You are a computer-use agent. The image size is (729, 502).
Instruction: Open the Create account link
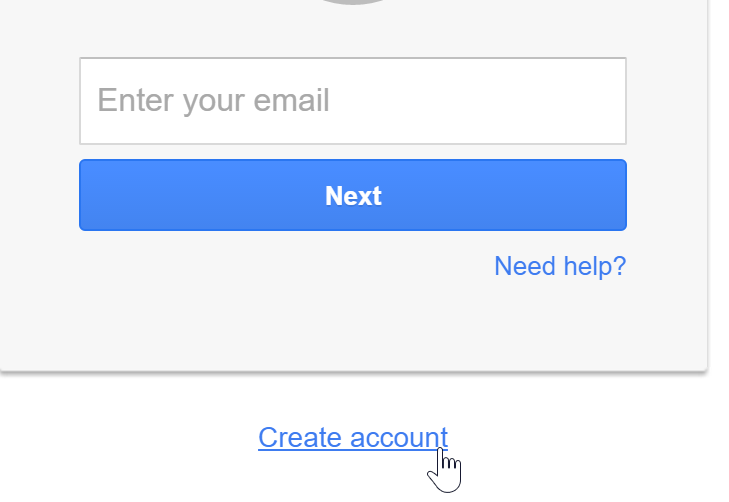tap(353, 437)
